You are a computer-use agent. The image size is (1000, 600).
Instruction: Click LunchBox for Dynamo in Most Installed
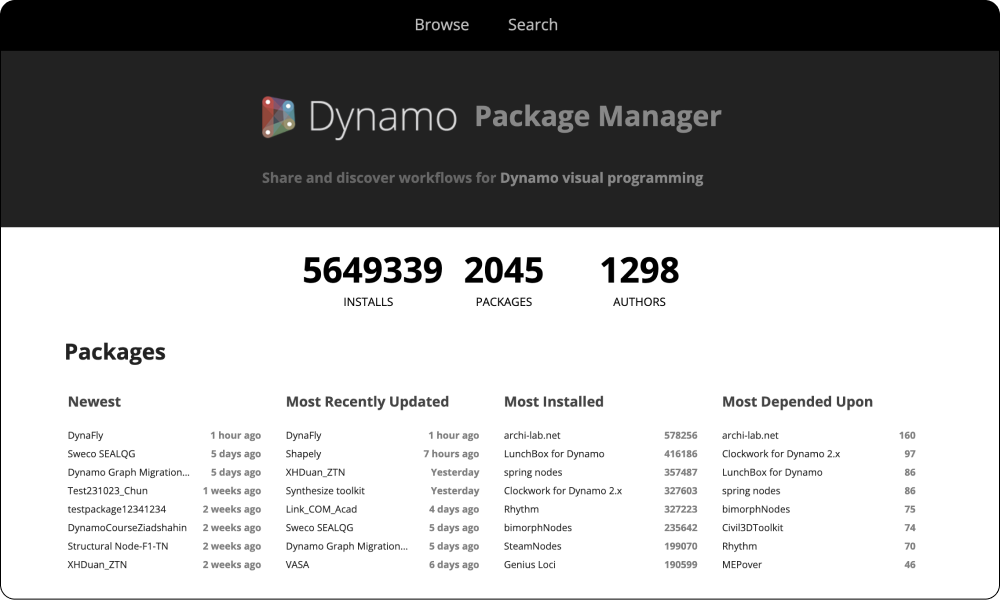554,454
